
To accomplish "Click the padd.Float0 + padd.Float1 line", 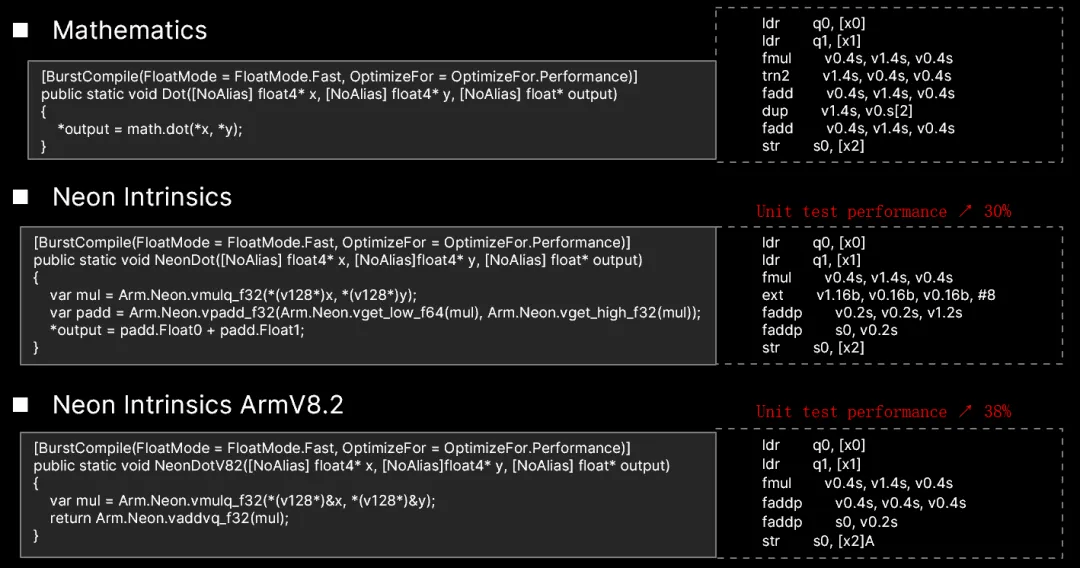I will (x=176, y=330).
